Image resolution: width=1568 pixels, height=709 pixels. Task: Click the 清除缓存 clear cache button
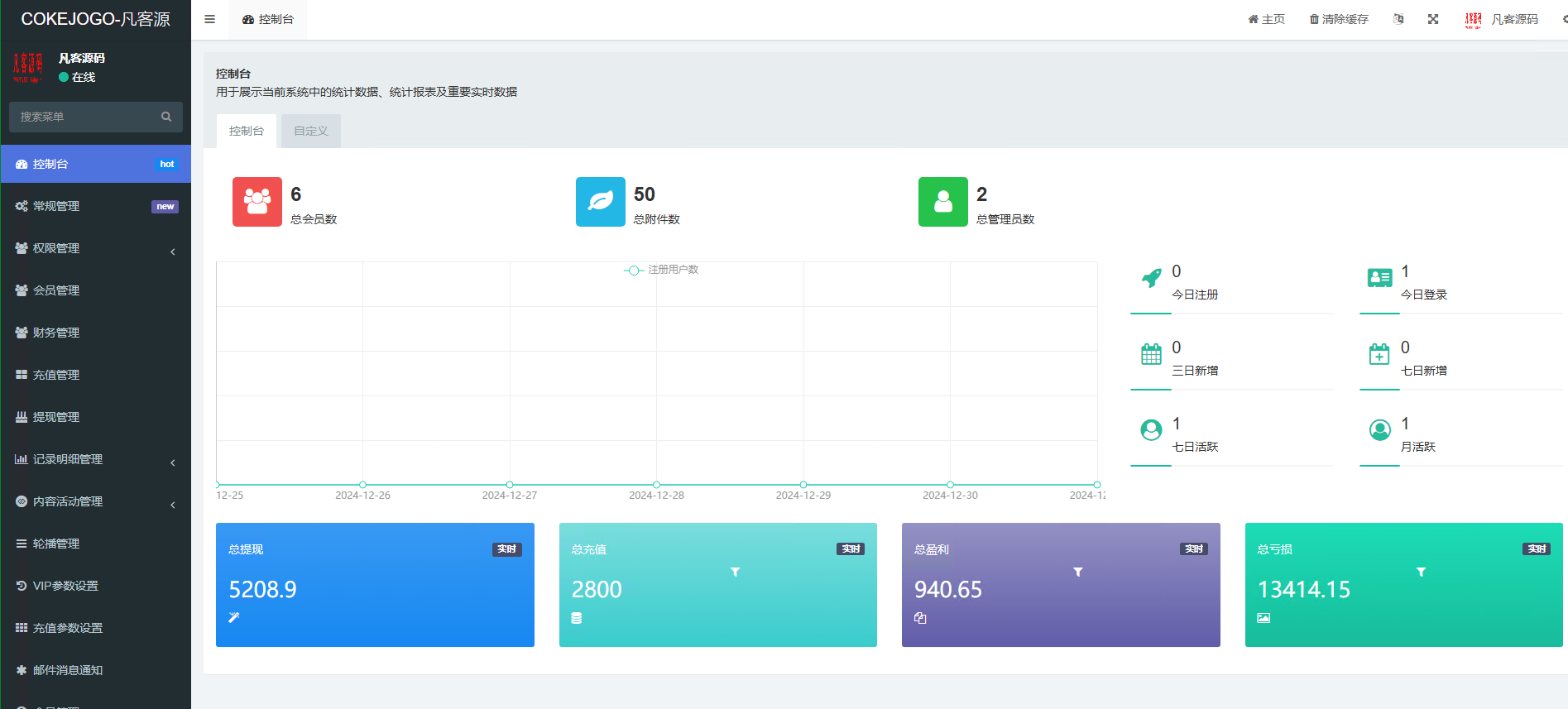(1339, 19)
